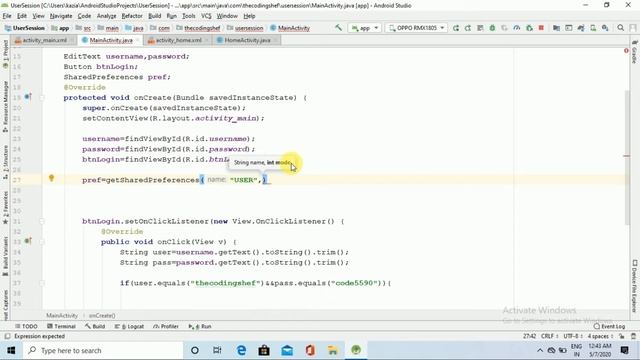Open the Edit menu
Image resolution: width=640 pixels, height=360 pixels.
(x=22, y=16)
